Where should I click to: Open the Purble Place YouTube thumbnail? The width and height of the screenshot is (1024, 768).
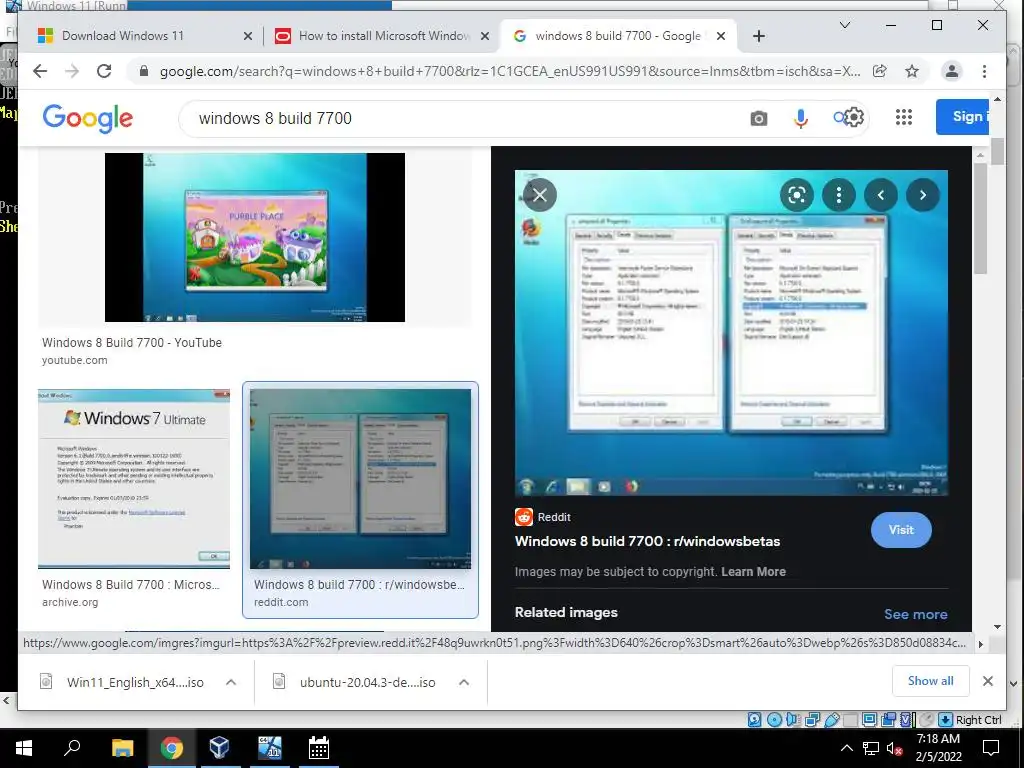[x=255, y=237]
